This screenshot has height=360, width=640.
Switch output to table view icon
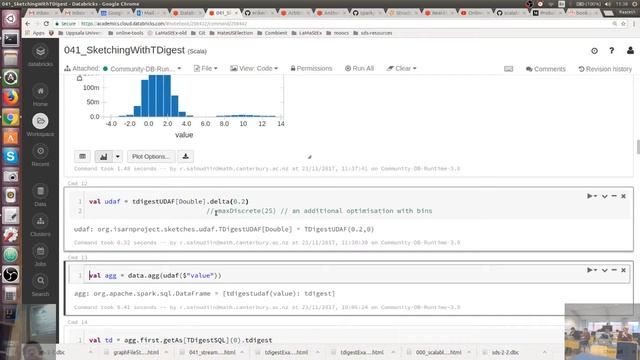82,156
